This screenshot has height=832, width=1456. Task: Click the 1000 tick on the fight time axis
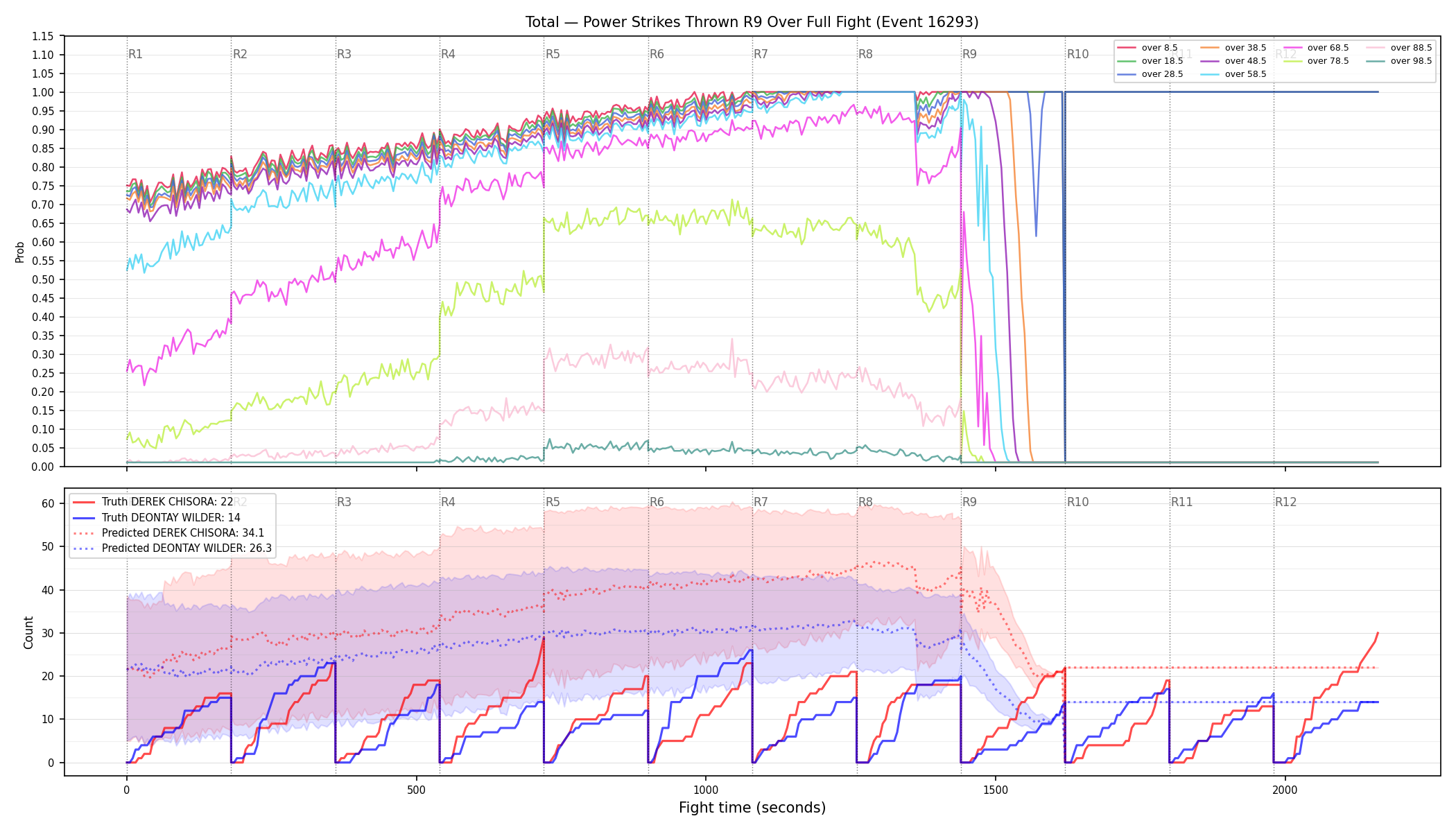[706, 790]
